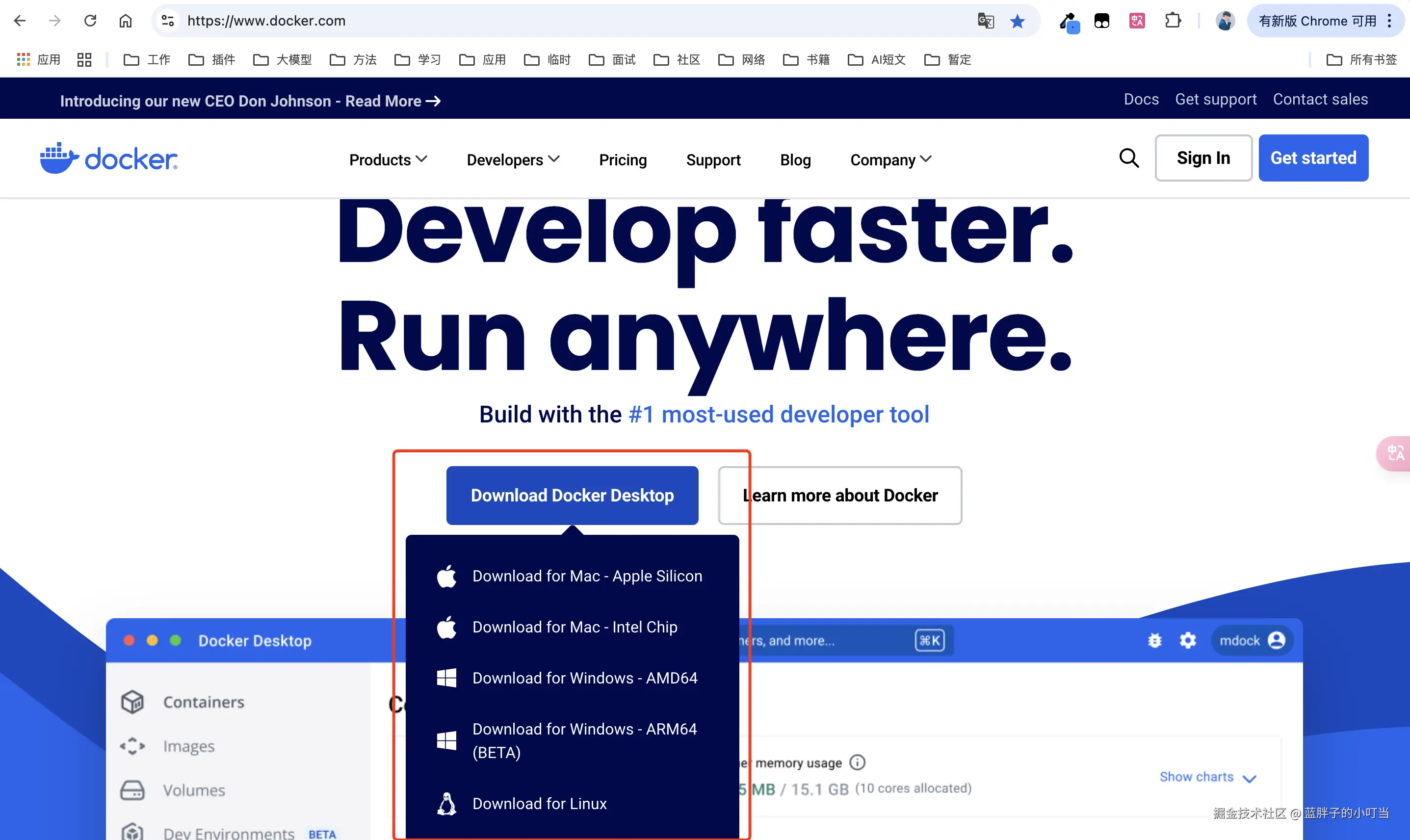Viewport: 1410px width, 840px height.
Task: Expand the Developers dropdown menu
Action: (513, 159)
